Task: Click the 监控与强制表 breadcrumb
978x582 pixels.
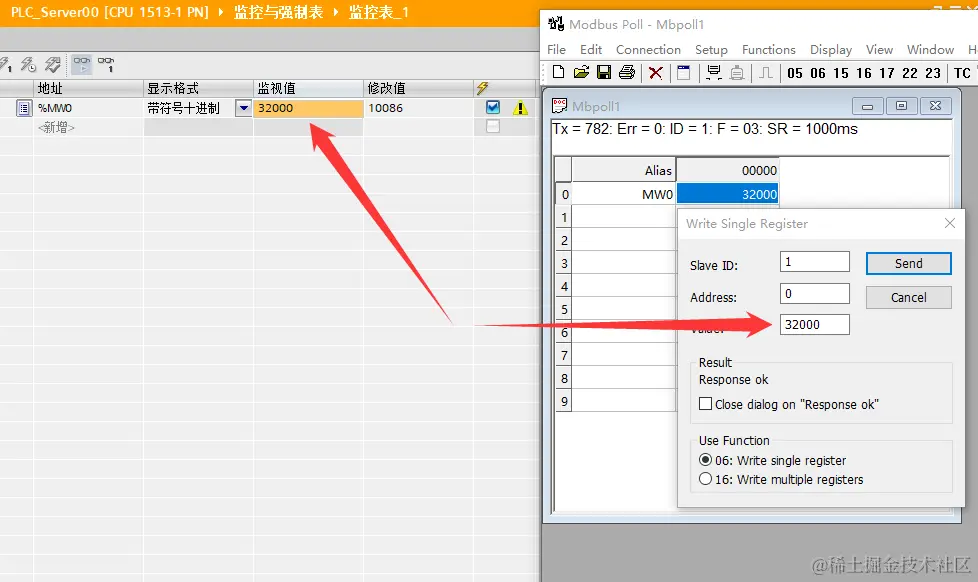Action: 278,12
